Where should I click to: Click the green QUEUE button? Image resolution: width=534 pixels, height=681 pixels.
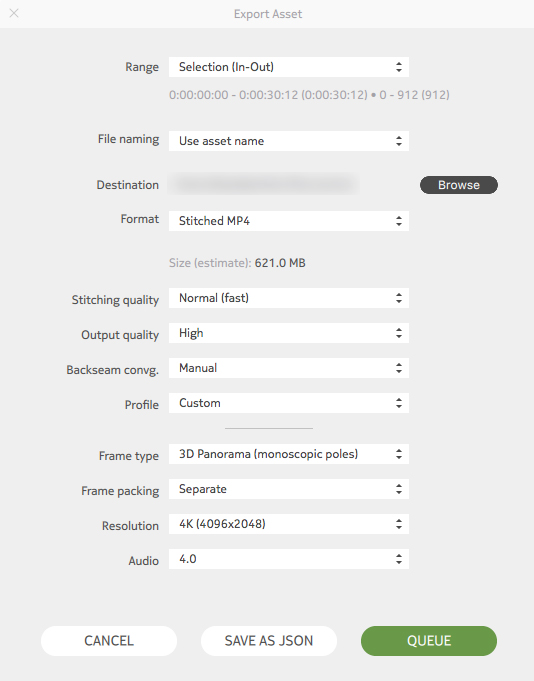click(429, 641)
